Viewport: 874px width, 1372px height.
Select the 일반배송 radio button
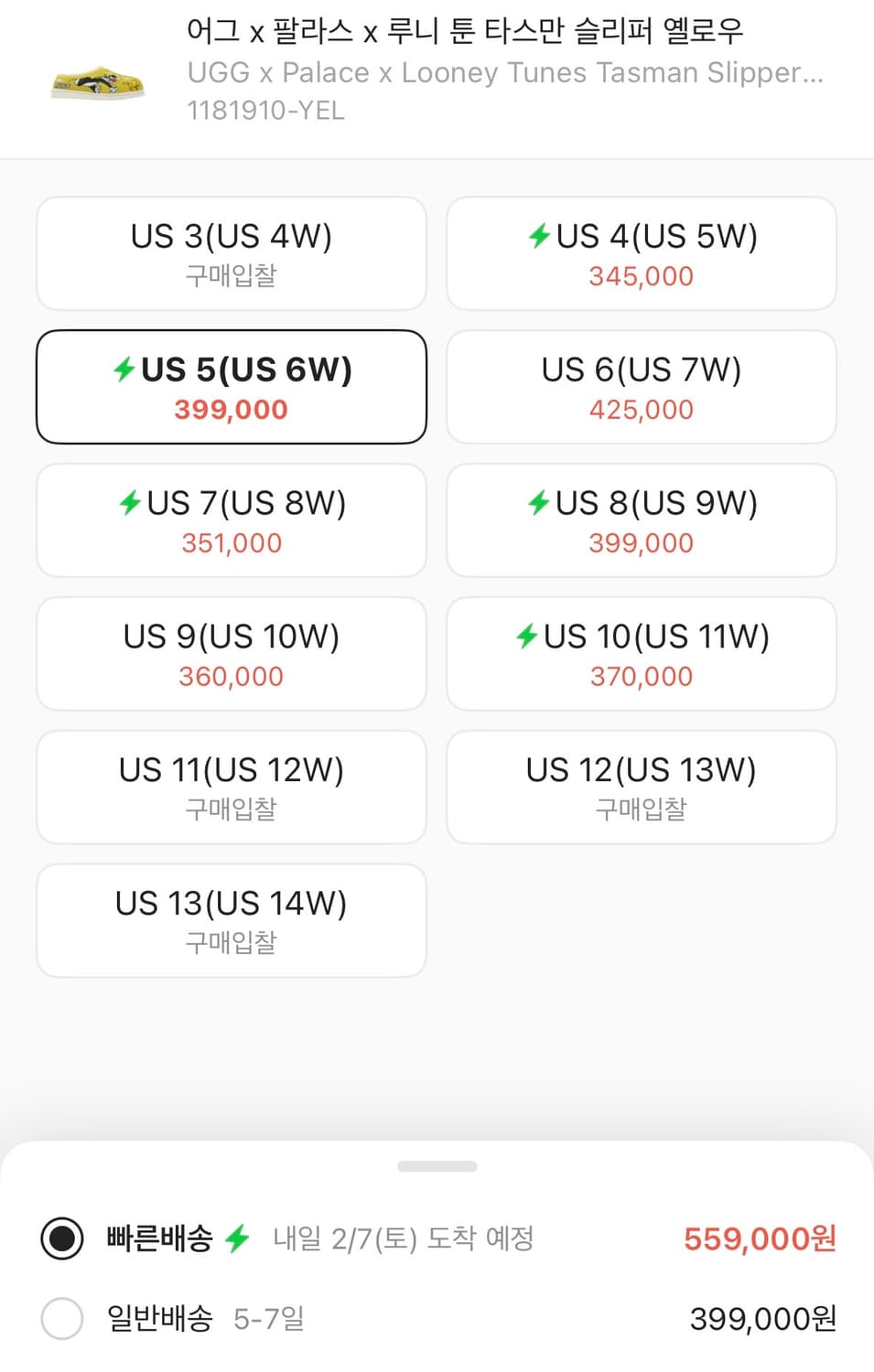coord(62,1318)
